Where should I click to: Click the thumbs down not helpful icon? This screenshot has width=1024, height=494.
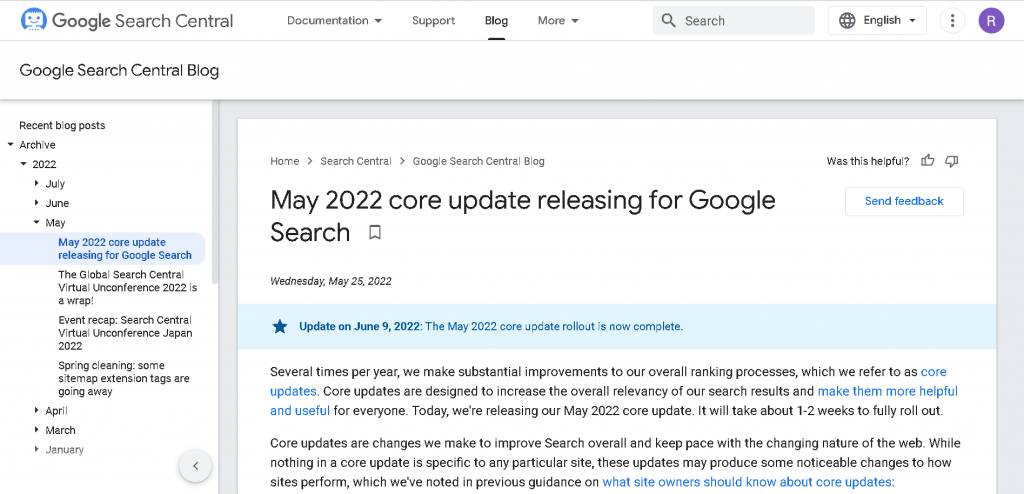pyautogui.click(x=952, y=161)
